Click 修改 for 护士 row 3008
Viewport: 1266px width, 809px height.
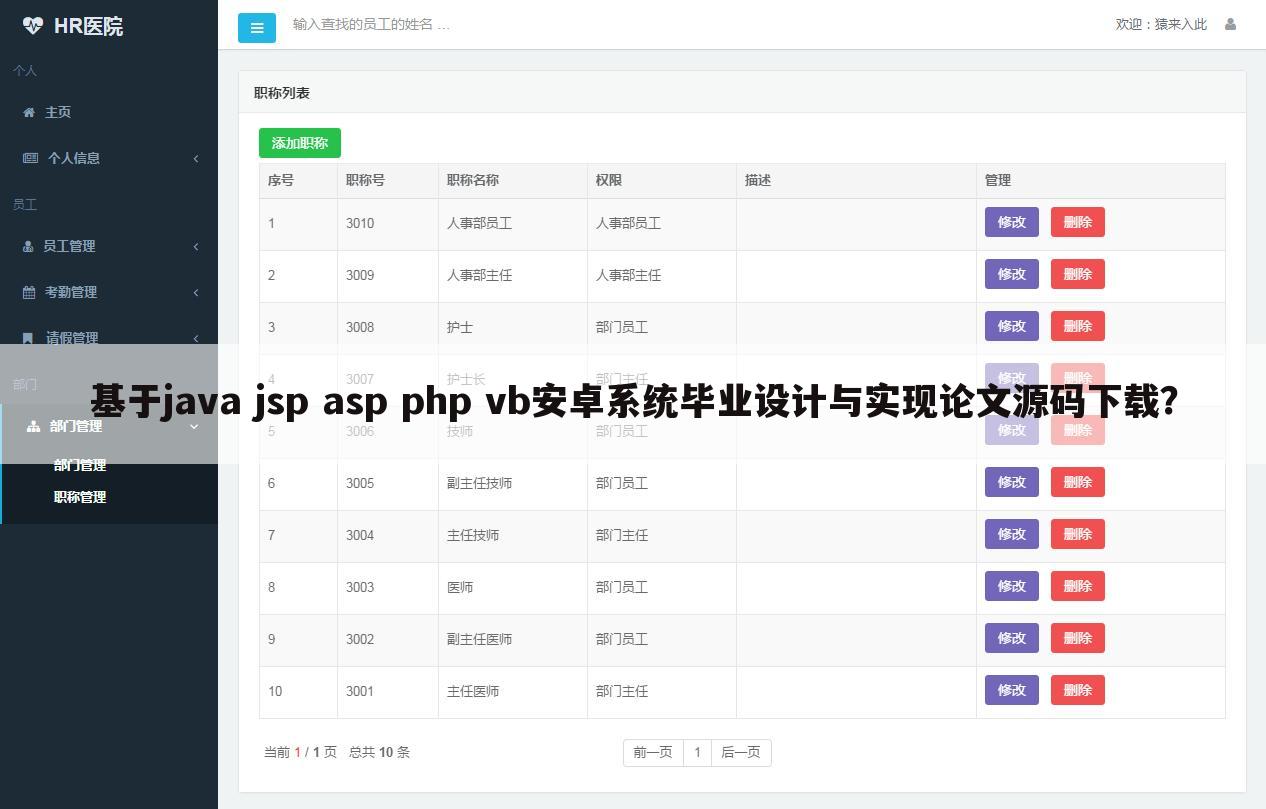1012,326
